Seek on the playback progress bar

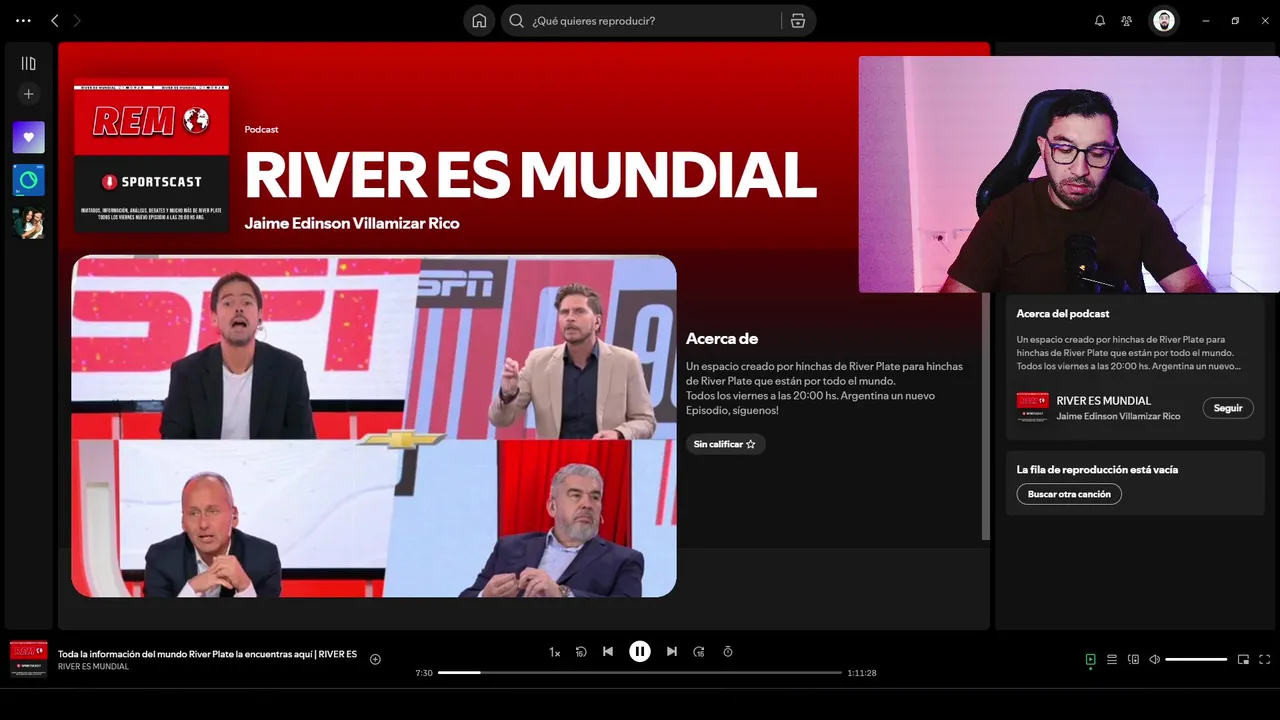coord(640,673)
